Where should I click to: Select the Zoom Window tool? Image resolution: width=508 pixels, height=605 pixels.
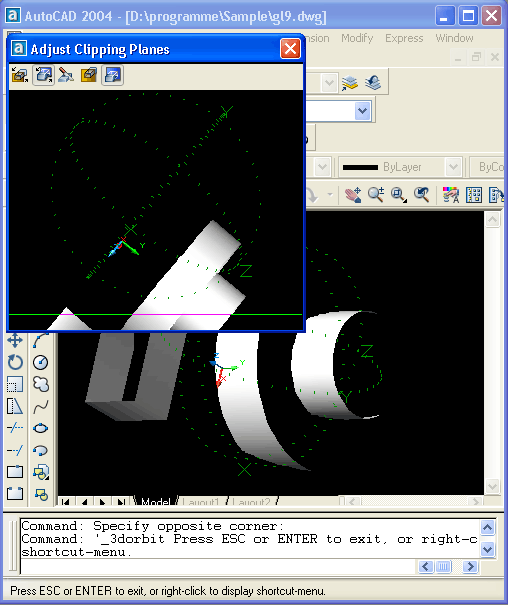(x=398, y=194)
